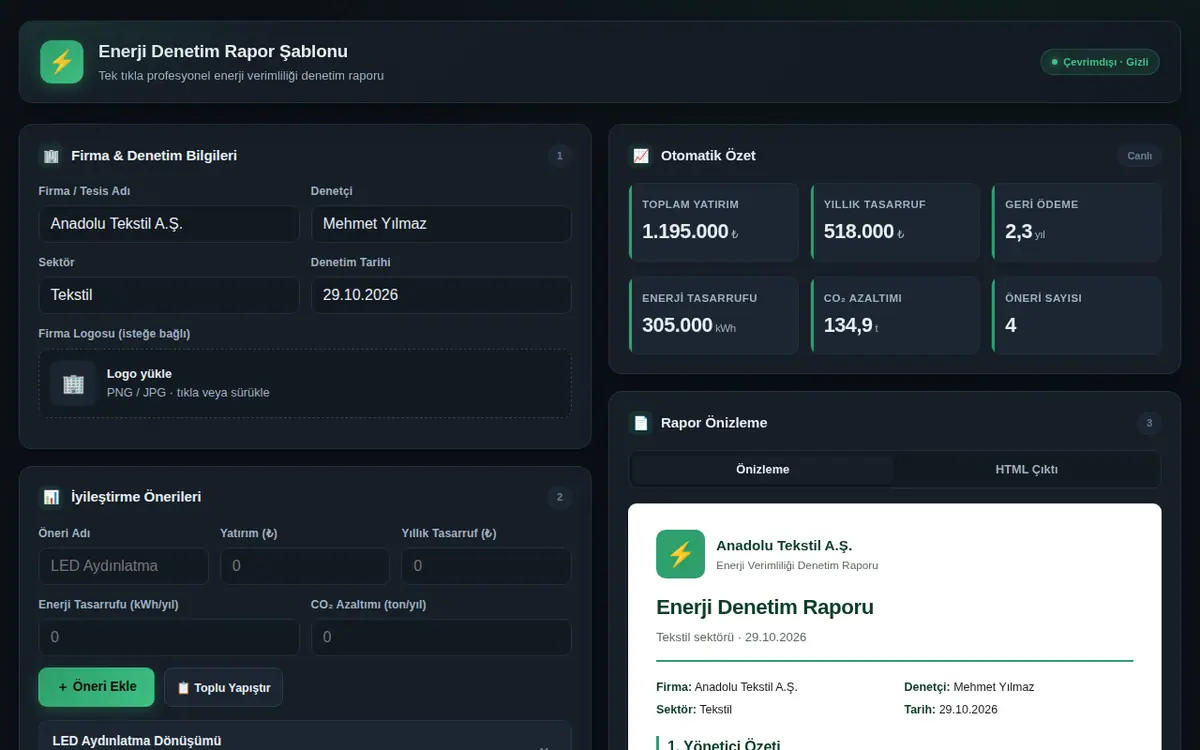Click the Enerji Tasarrufu value 305.000

(x=677, y=325)
